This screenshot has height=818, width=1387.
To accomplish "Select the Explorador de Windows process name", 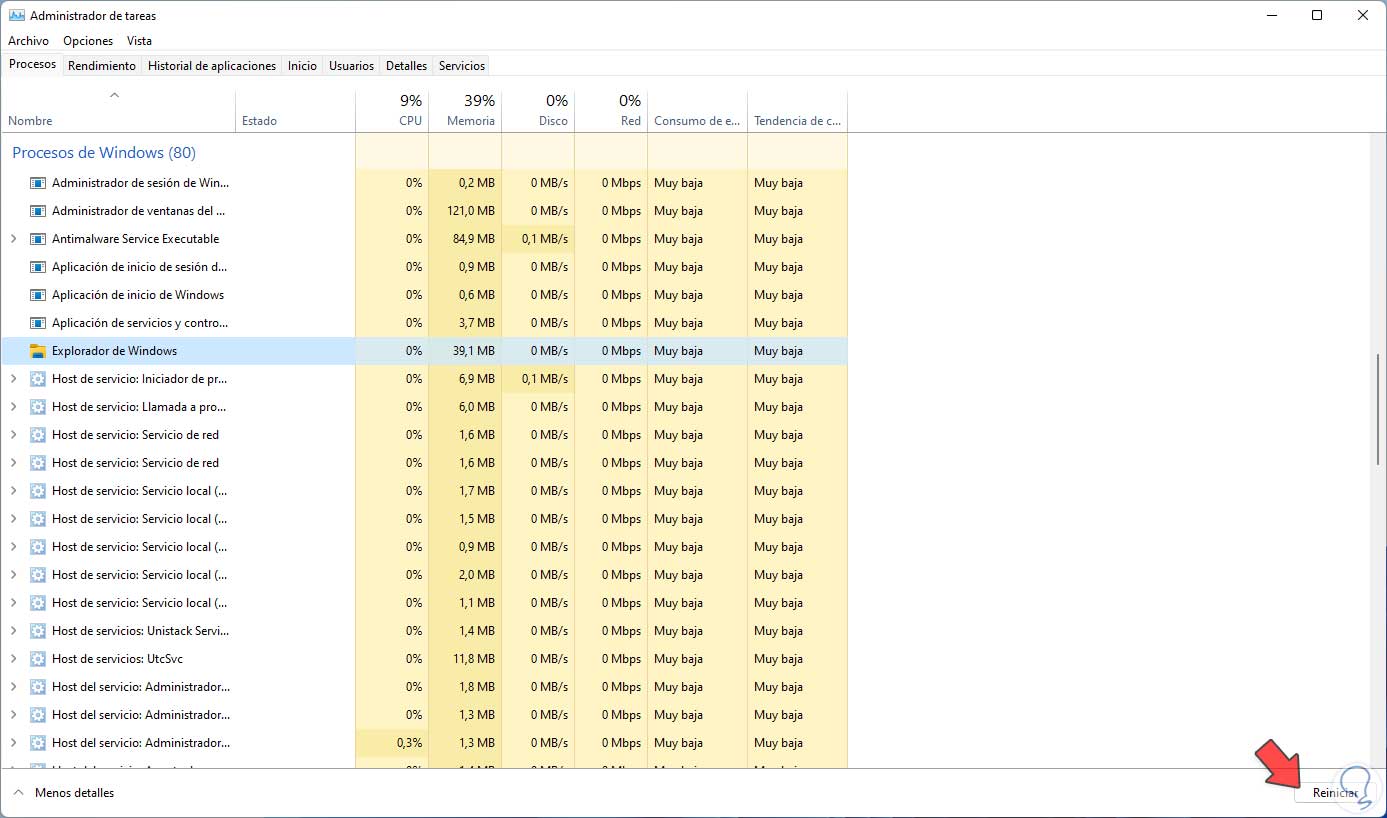I will coord(114,351).
